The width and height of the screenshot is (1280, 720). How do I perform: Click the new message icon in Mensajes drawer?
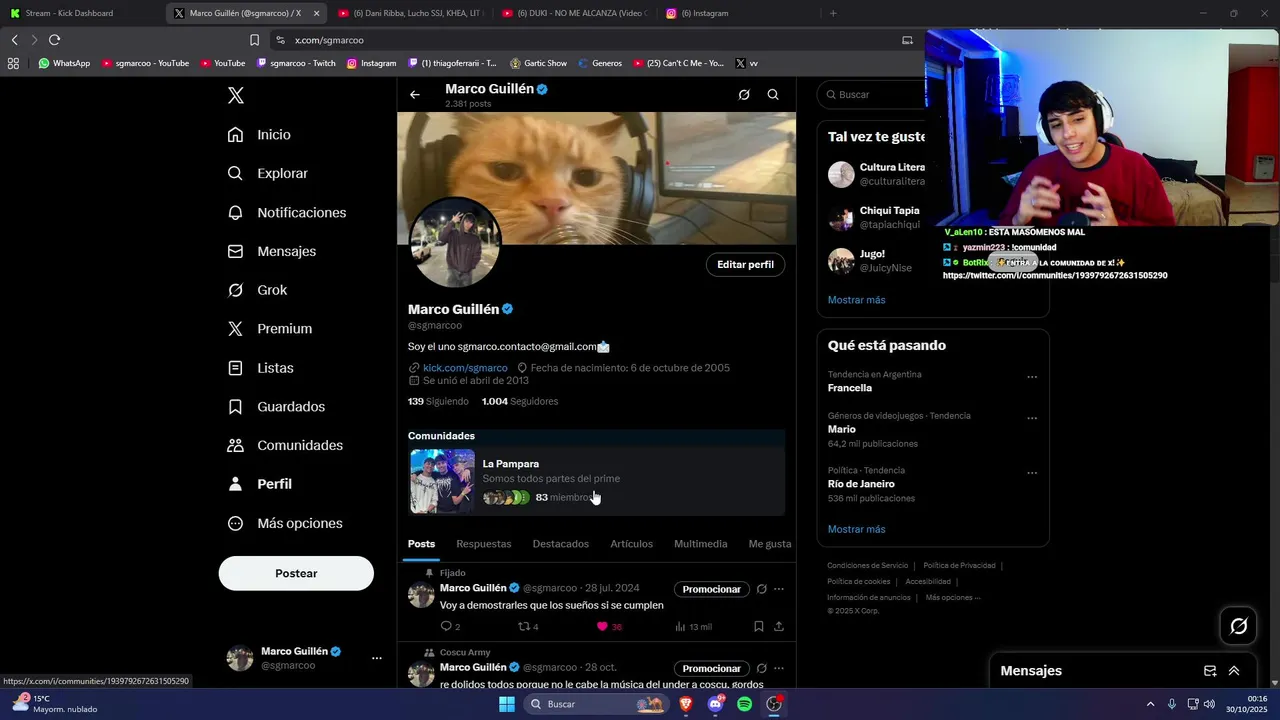[1210, 671]
